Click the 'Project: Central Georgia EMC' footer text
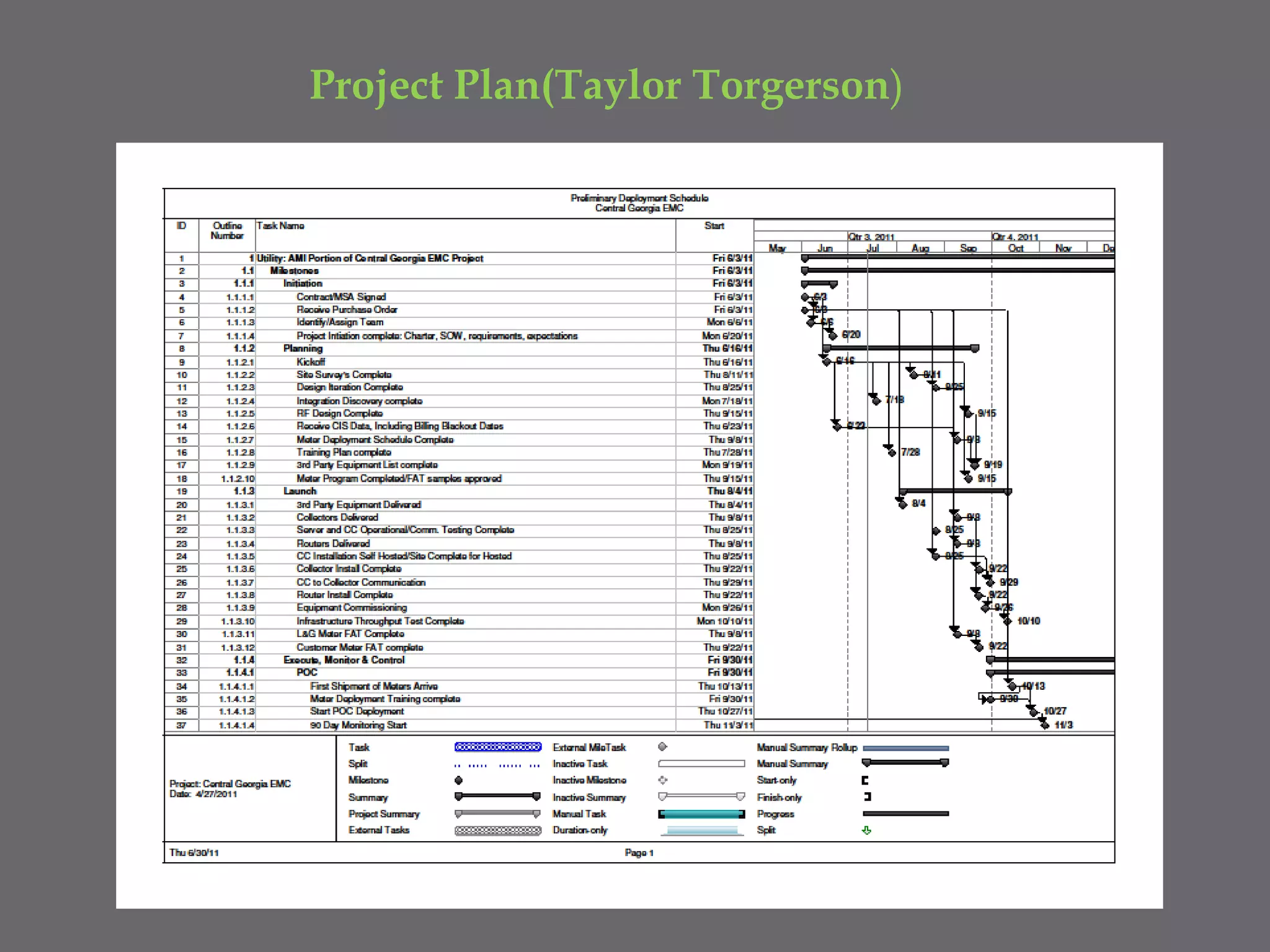Image resolution: width=1270 pixels, height=952 pixels. click(230, 784)
